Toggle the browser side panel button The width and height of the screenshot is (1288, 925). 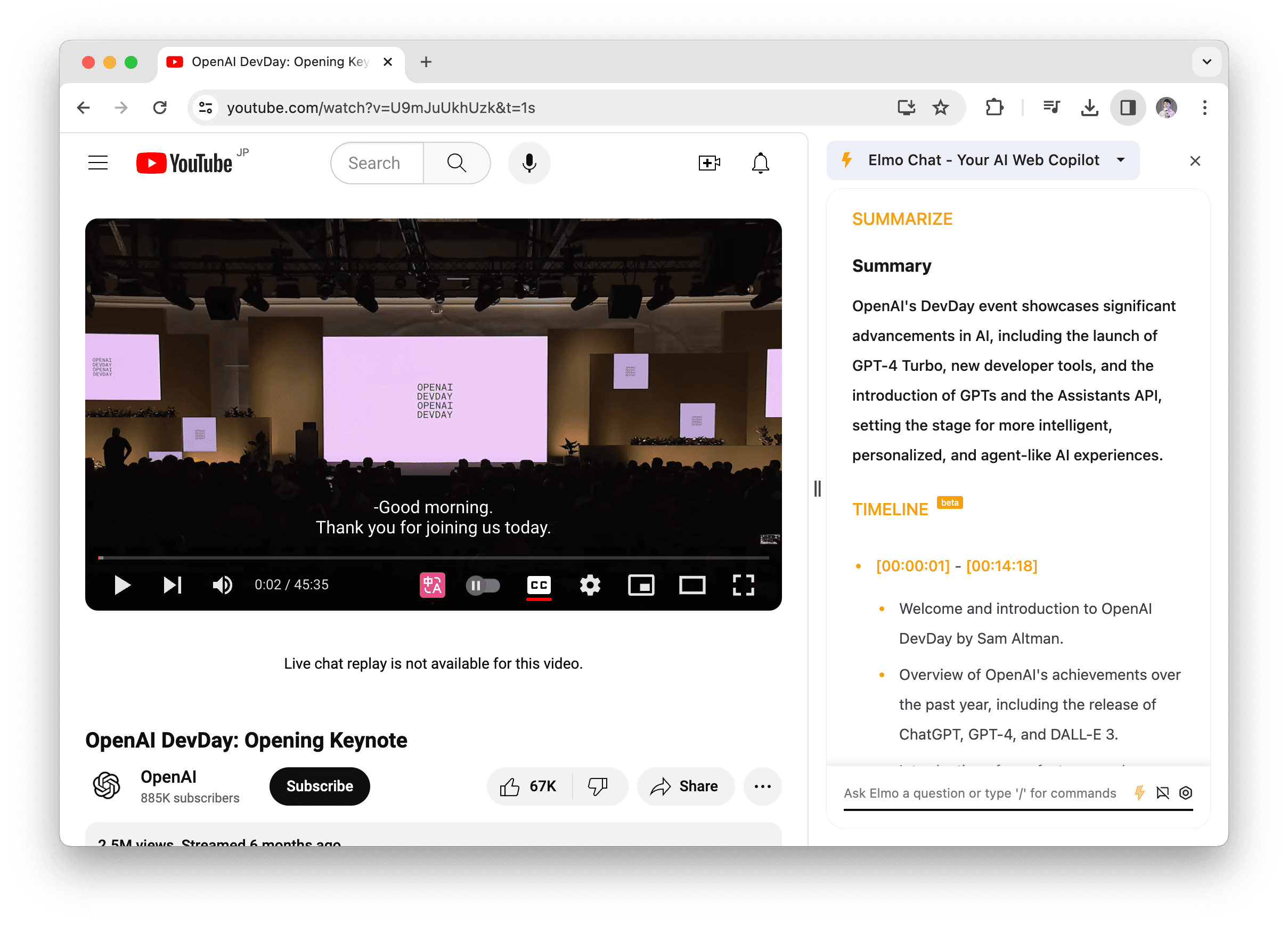1127,108
